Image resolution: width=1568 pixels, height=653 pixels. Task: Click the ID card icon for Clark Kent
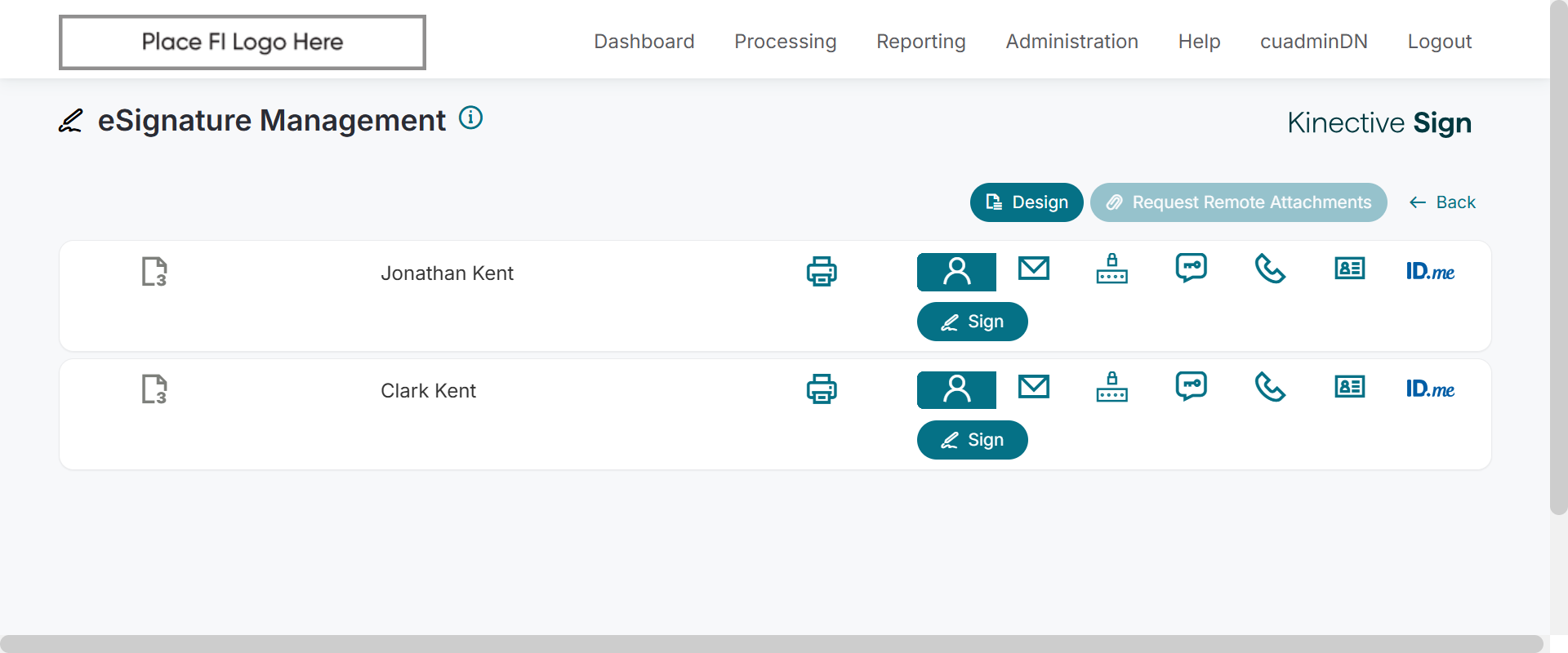pyautogui.click(x=1350, y=386)
